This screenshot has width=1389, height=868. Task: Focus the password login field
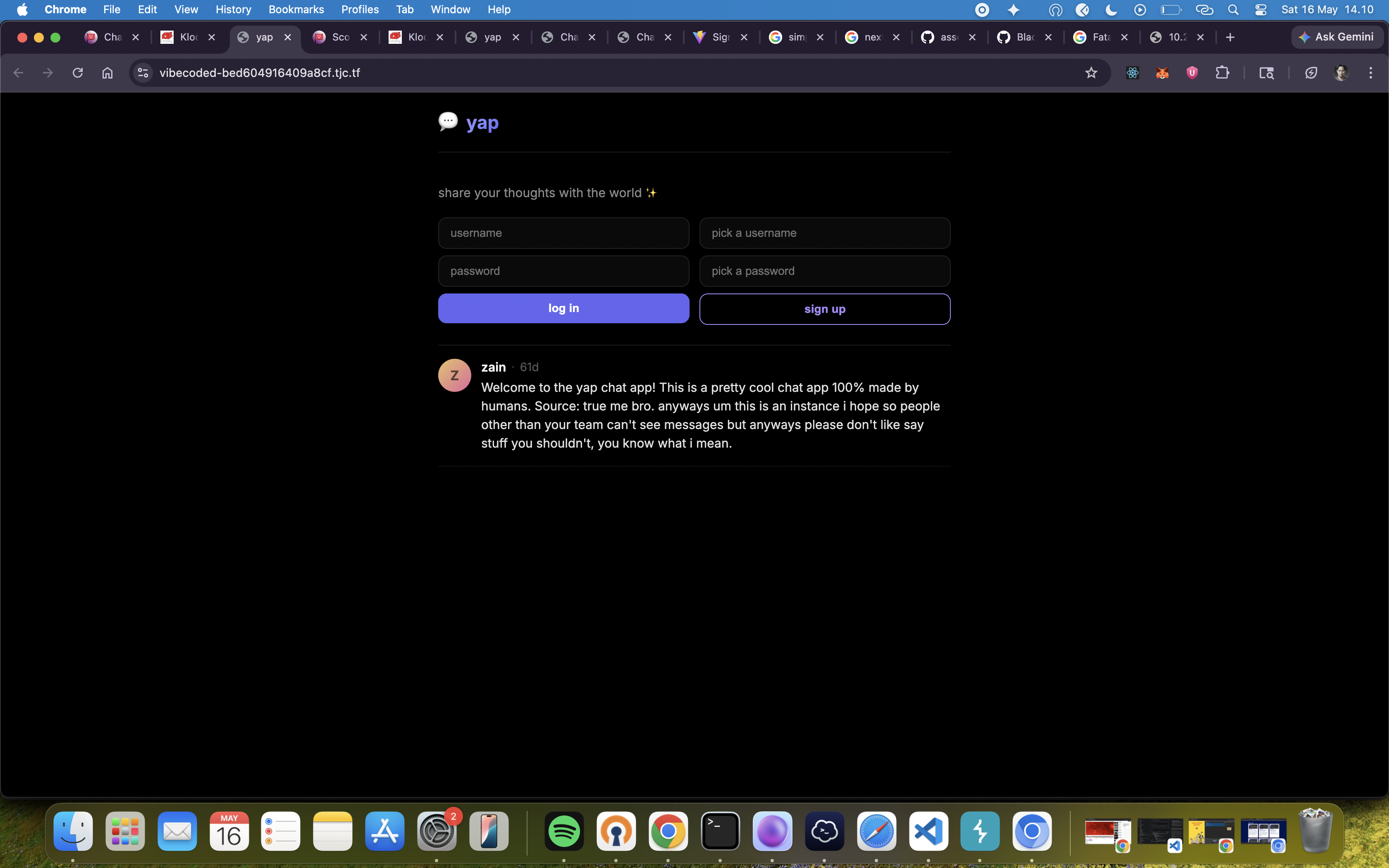[563, 271]
